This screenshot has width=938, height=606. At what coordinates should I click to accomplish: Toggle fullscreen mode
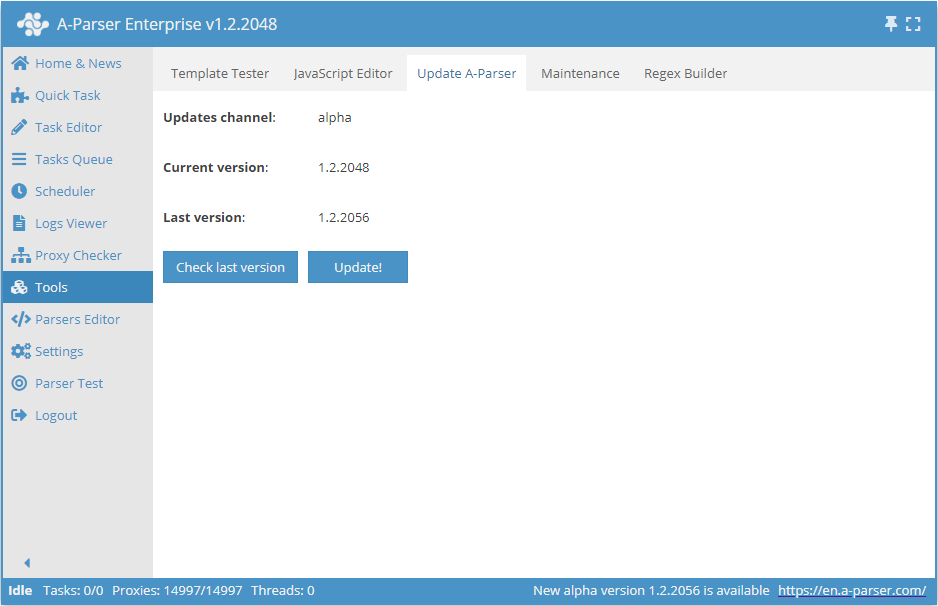[x=913, y=22]
